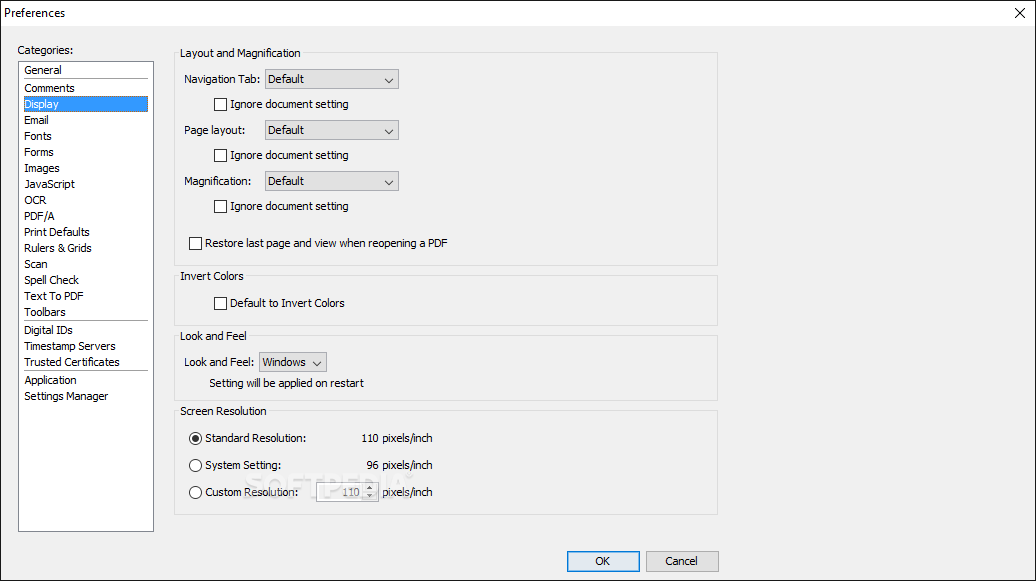Screen dimensions: 1036x581
Task: Select Display in the categories list
Action: click(x=85, y=104)
